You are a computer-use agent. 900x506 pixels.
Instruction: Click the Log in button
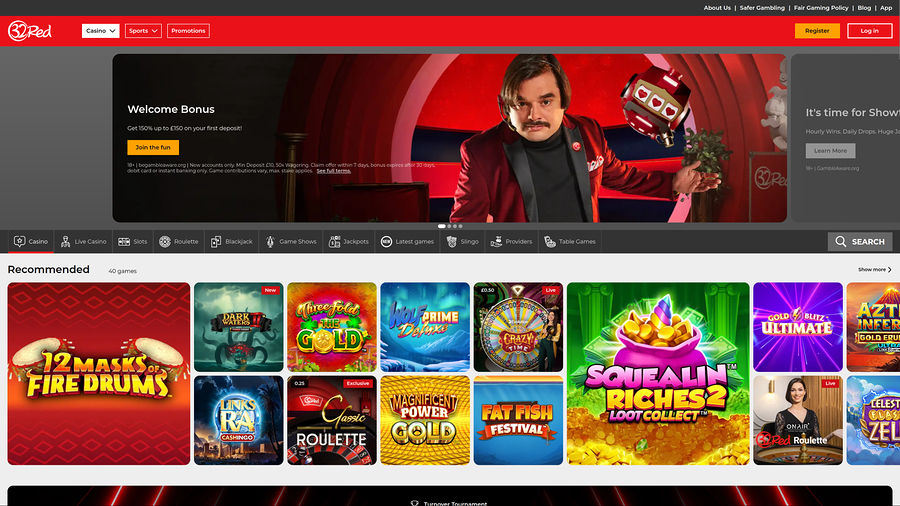(869, 31)
